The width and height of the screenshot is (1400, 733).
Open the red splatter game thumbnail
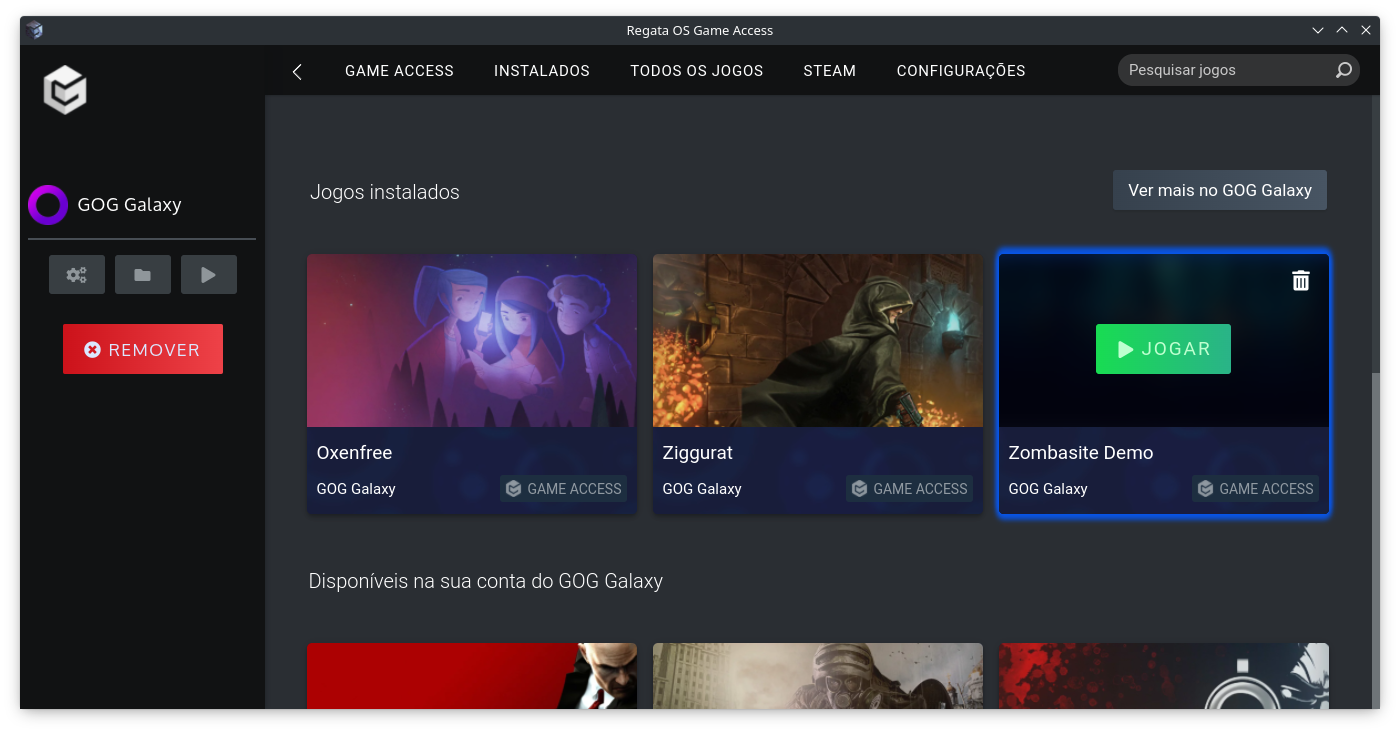point(1164,676)
